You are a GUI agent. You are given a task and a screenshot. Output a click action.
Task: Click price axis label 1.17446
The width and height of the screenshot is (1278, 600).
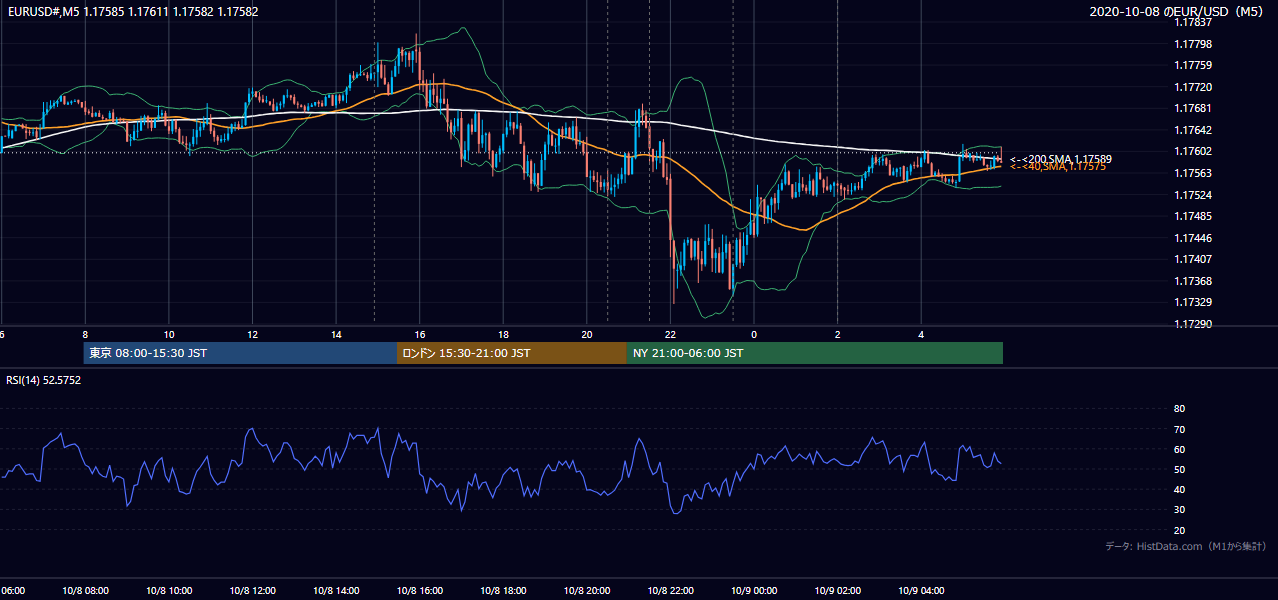[x=1193, y=238]
